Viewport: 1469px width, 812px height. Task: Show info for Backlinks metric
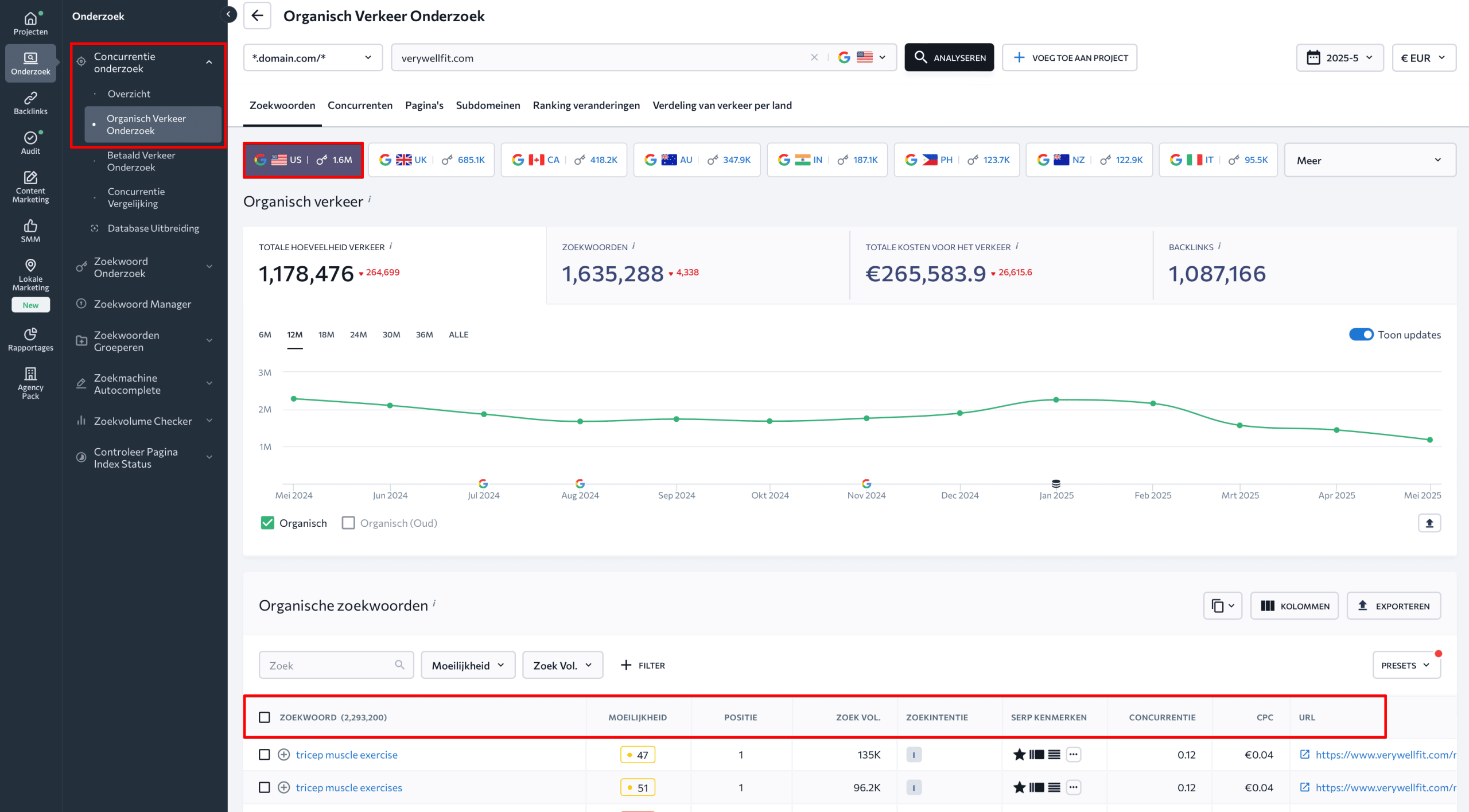(1219, 246)
